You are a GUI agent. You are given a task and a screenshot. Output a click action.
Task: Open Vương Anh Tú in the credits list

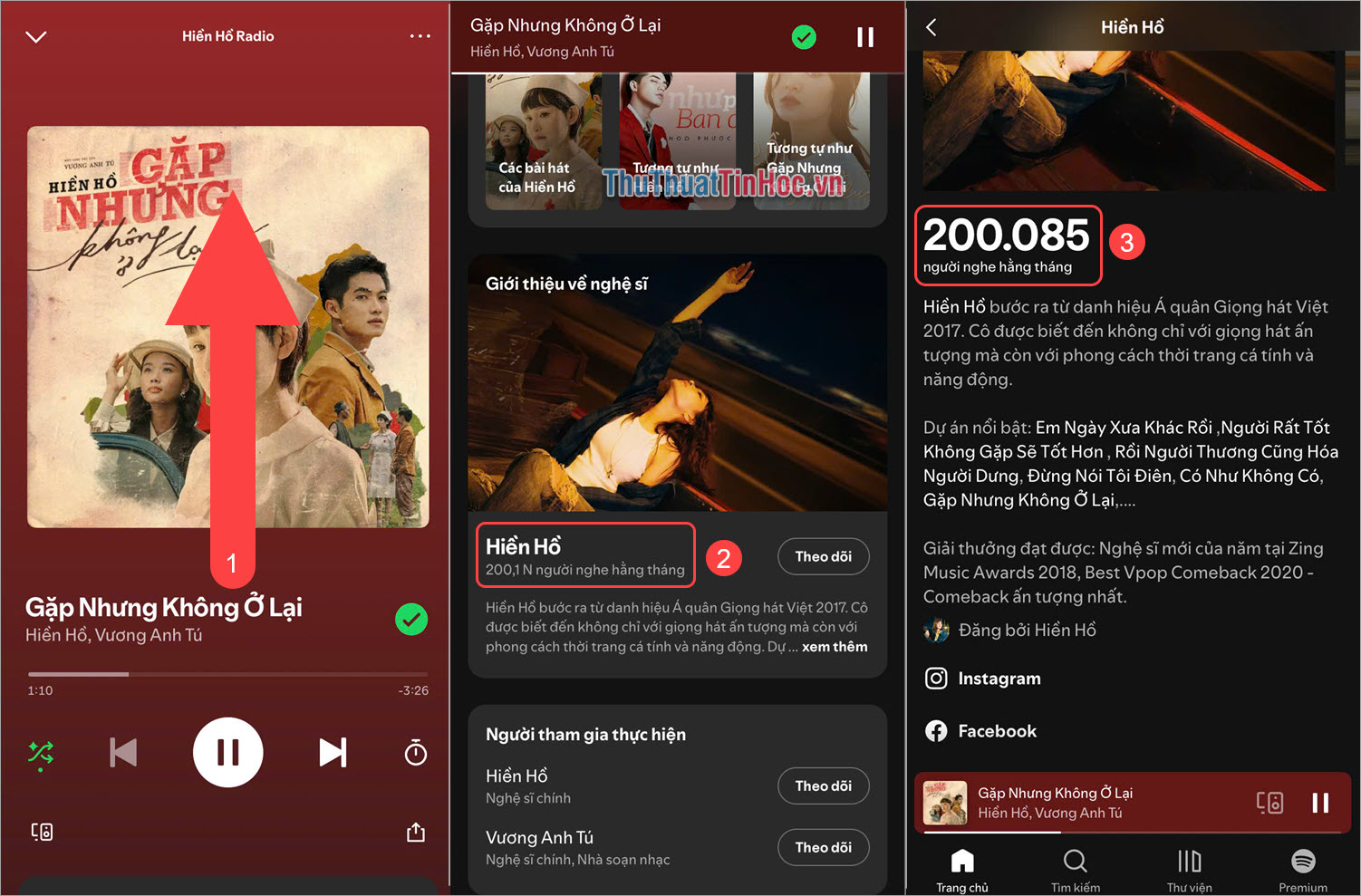pos(540,837)
